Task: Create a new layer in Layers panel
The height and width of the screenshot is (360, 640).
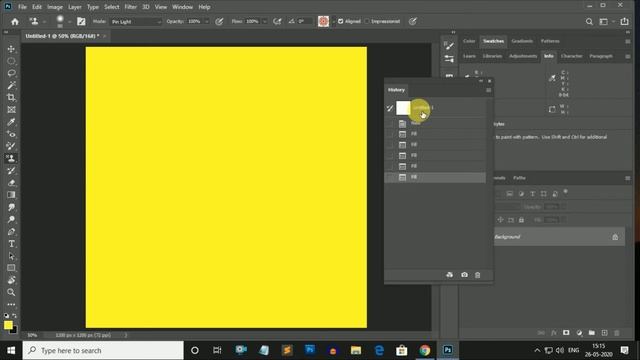Action: (x=604, y=333)
